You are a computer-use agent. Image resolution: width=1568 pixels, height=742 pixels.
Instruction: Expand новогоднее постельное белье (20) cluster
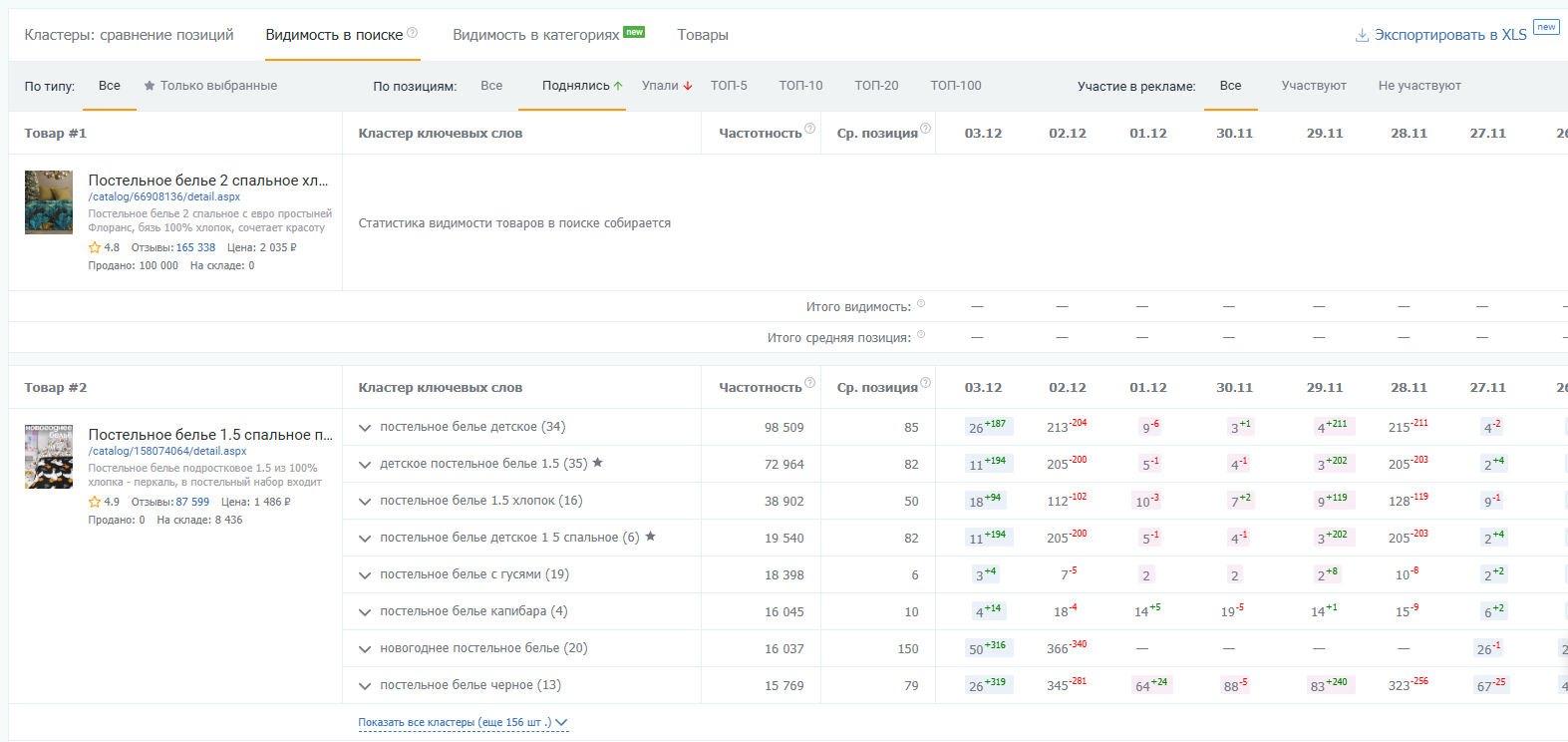tap(365, 649)
